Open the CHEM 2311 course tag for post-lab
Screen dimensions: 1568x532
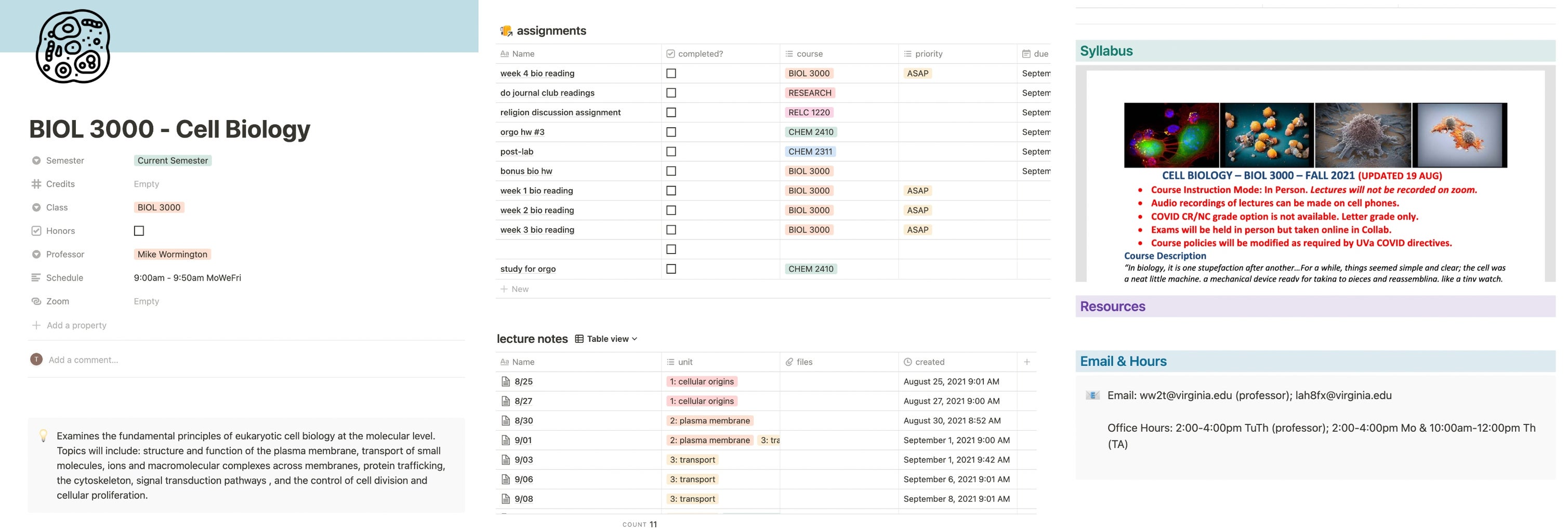[810, 151]
